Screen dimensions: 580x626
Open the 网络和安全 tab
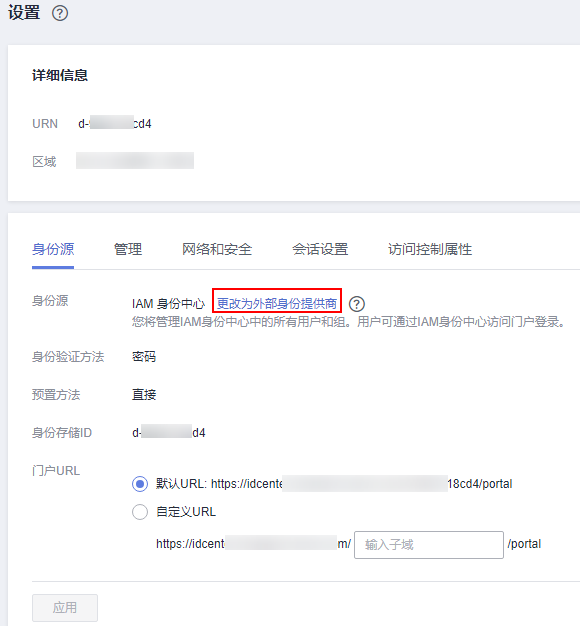coord(217,249)
